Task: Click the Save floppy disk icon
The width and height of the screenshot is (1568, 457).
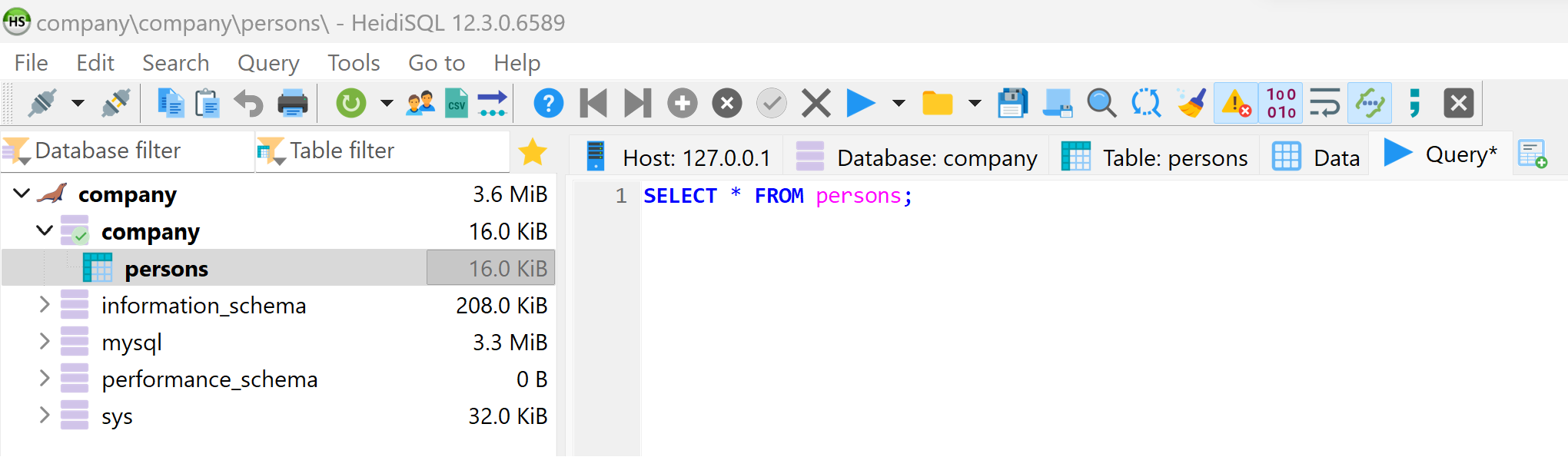Action: click(x=1012, y=103)
